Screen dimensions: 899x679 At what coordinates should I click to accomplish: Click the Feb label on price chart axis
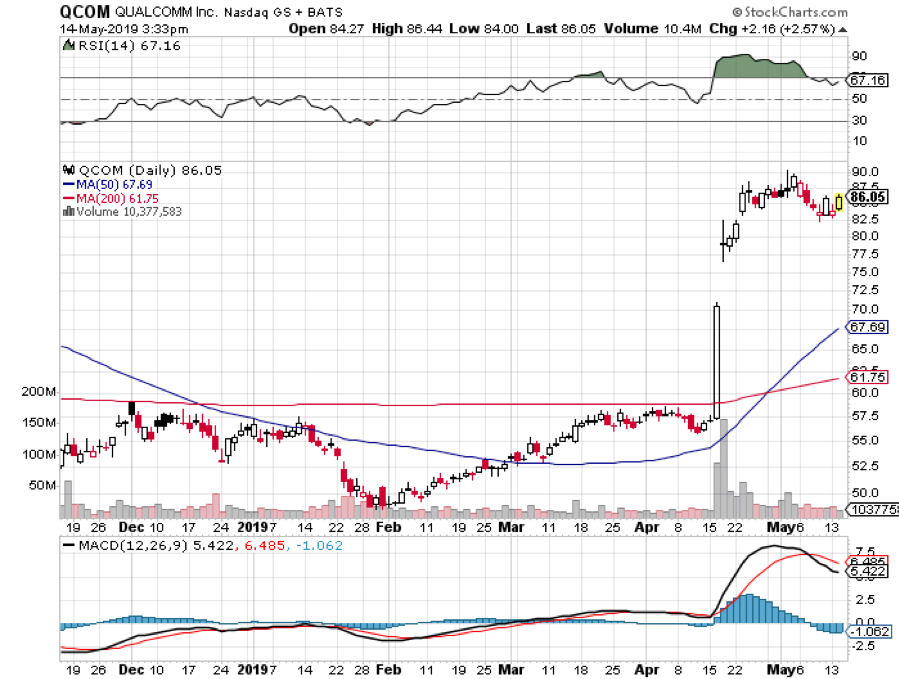pos(389,527)
